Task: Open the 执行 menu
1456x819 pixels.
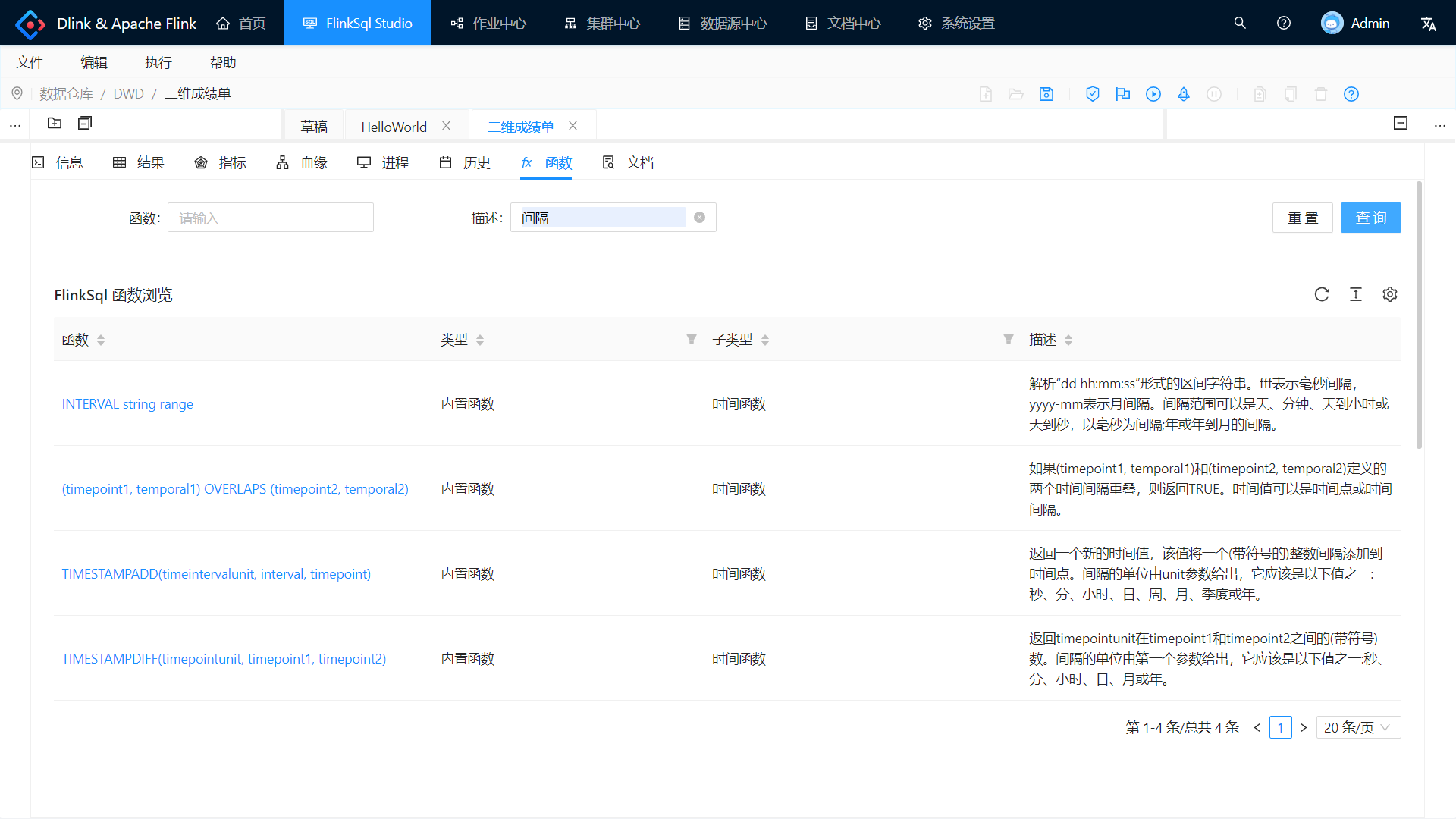Action: 158,62
